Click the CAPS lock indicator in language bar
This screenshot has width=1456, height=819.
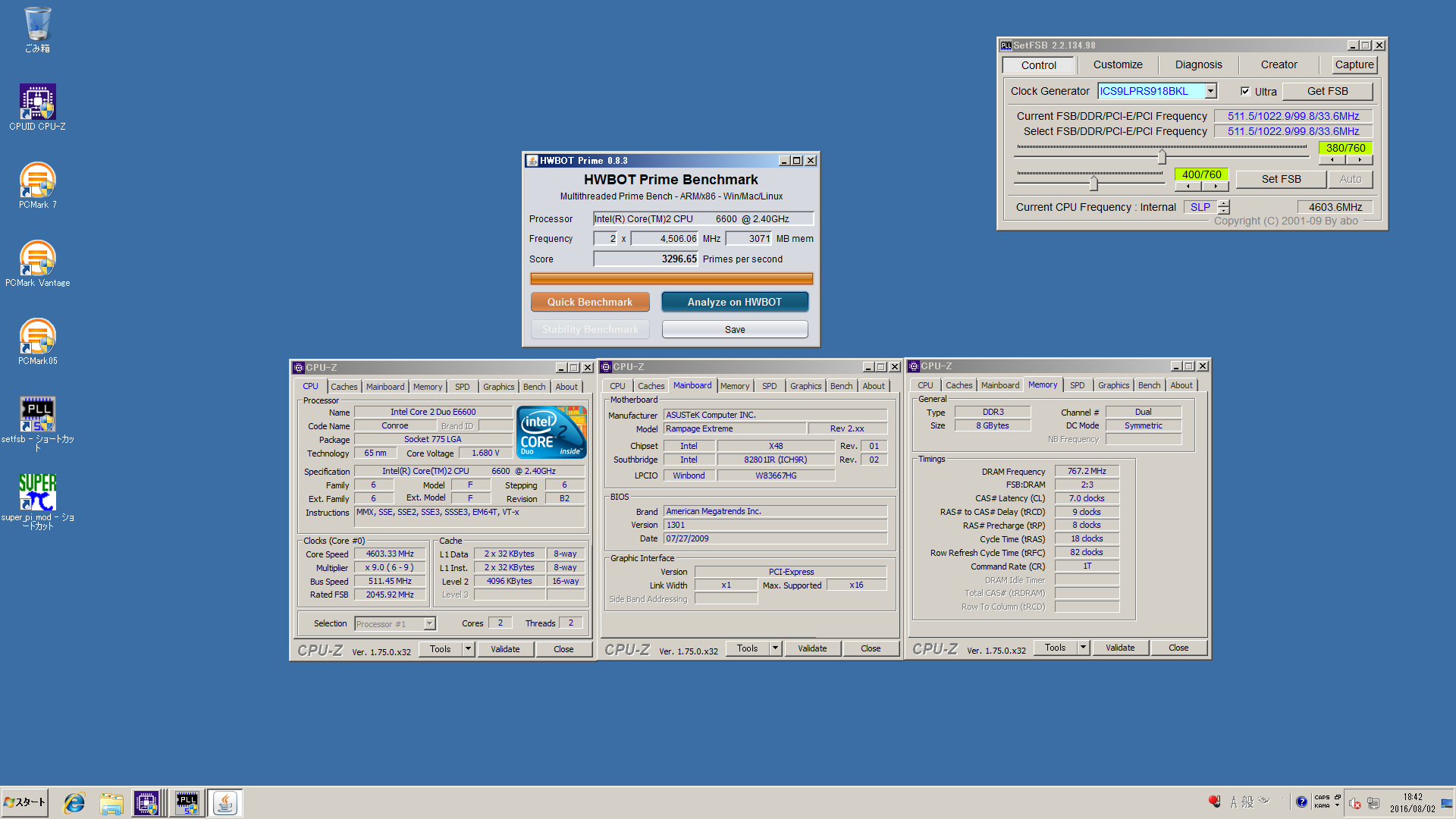click(1322, 797)
